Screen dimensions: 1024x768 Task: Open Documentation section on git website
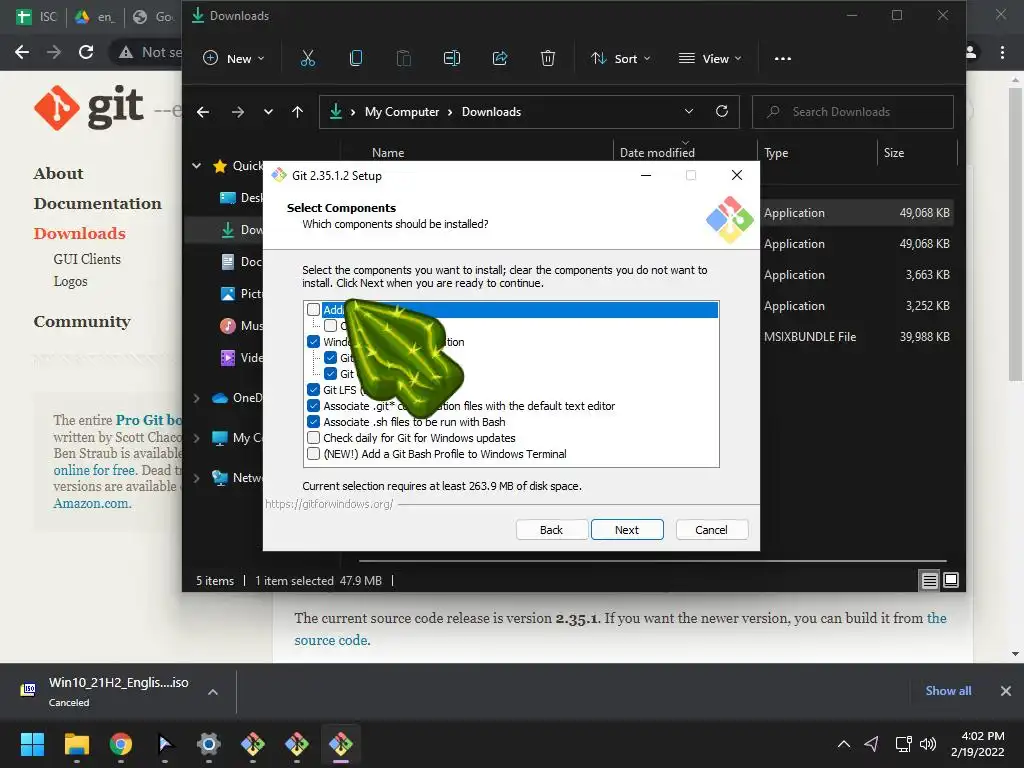[x=98, y=204]
